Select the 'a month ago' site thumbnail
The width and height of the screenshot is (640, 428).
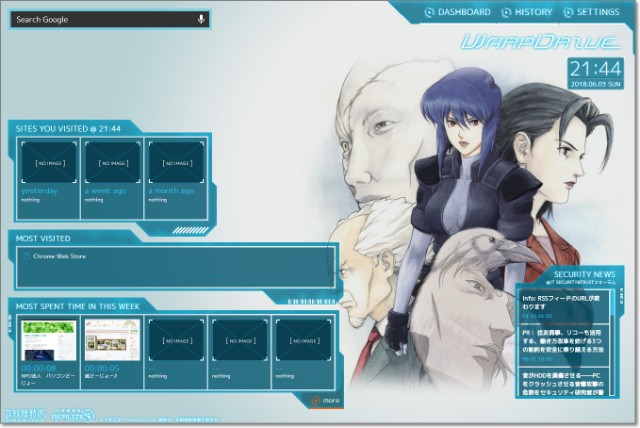point(176,162)
